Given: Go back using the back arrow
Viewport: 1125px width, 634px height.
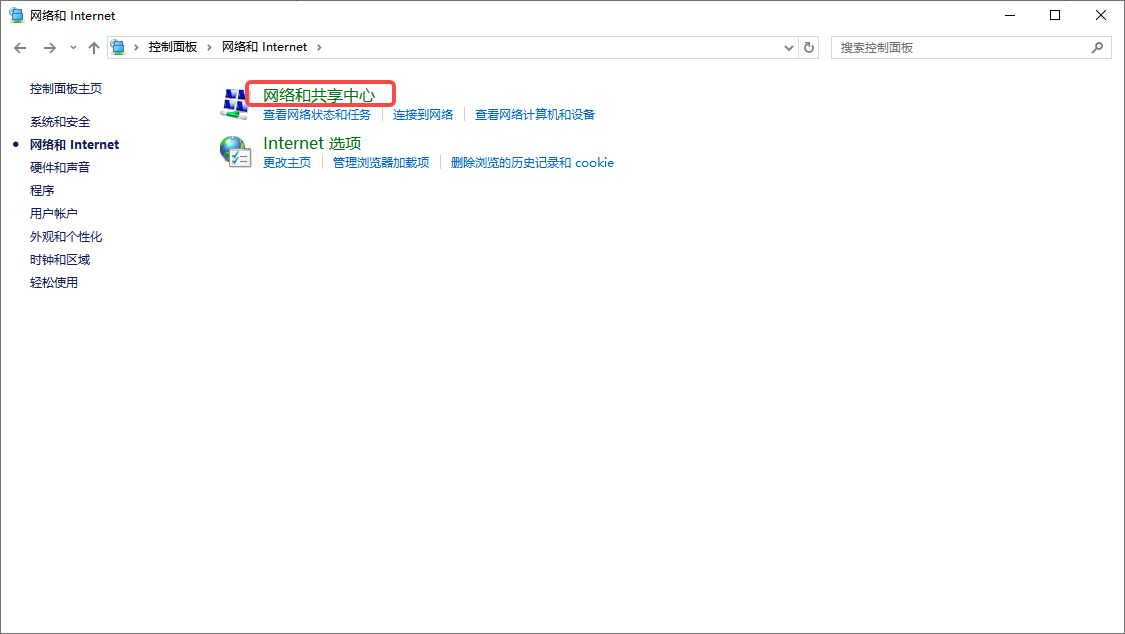Looking at the screenshot, I should (20, 48).
